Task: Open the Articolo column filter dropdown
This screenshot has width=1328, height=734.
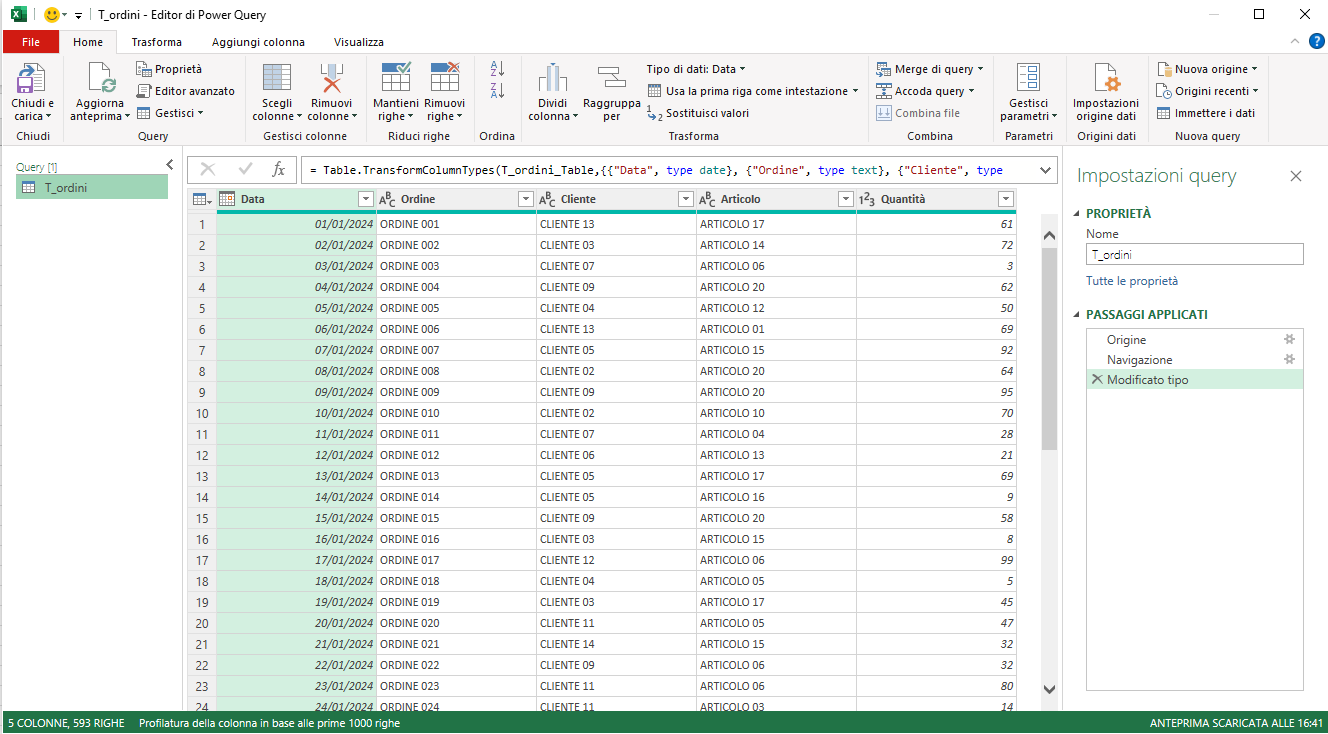Action: click(846, 199)
